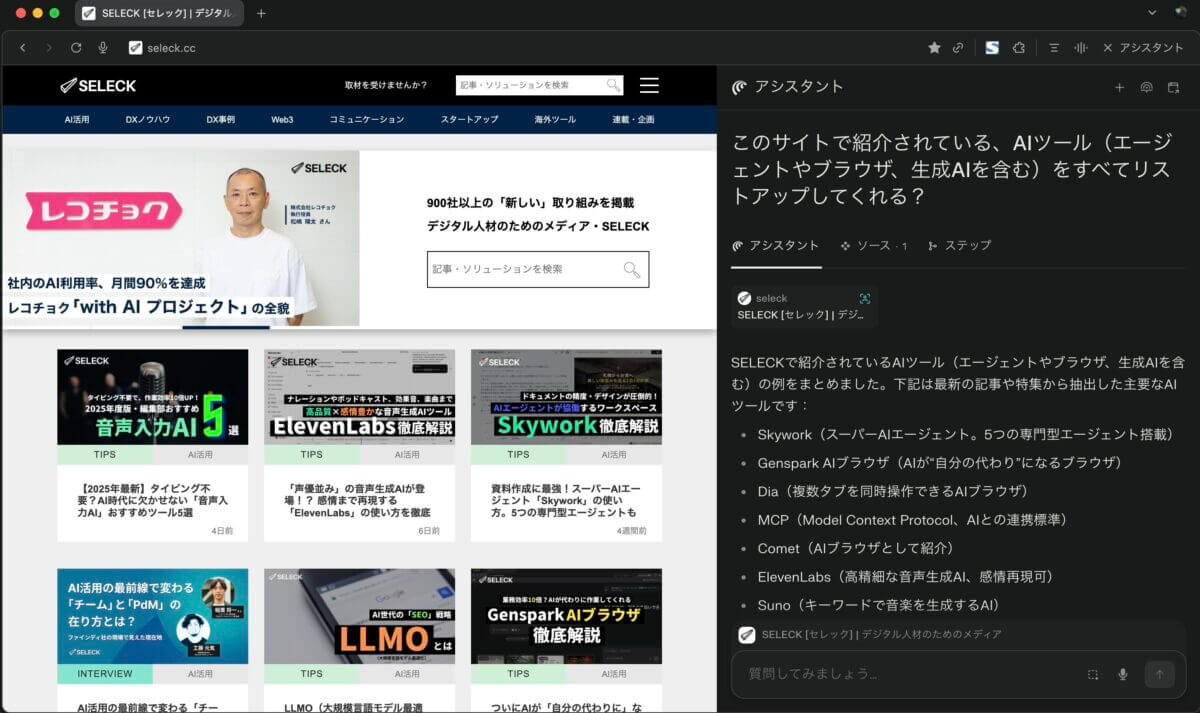Open the 連載・企画 navigation category
1200x713 pixels.
pos(633,119)
